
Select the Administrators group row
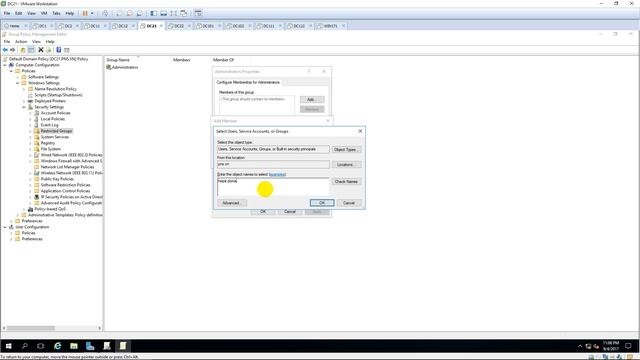(122, 67)
